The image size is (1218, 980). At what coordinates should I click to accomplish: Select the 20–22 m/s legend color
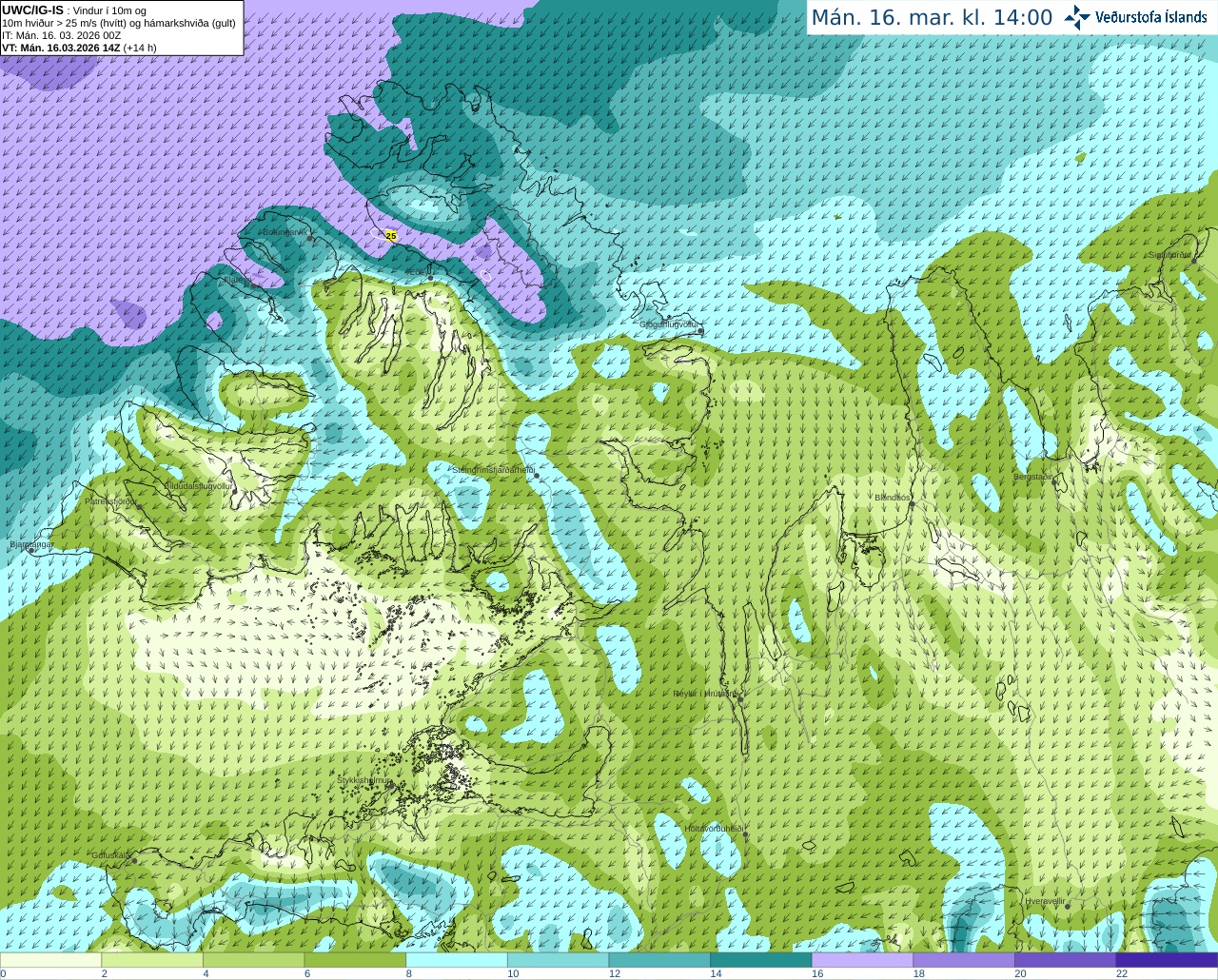[1065, 960]
